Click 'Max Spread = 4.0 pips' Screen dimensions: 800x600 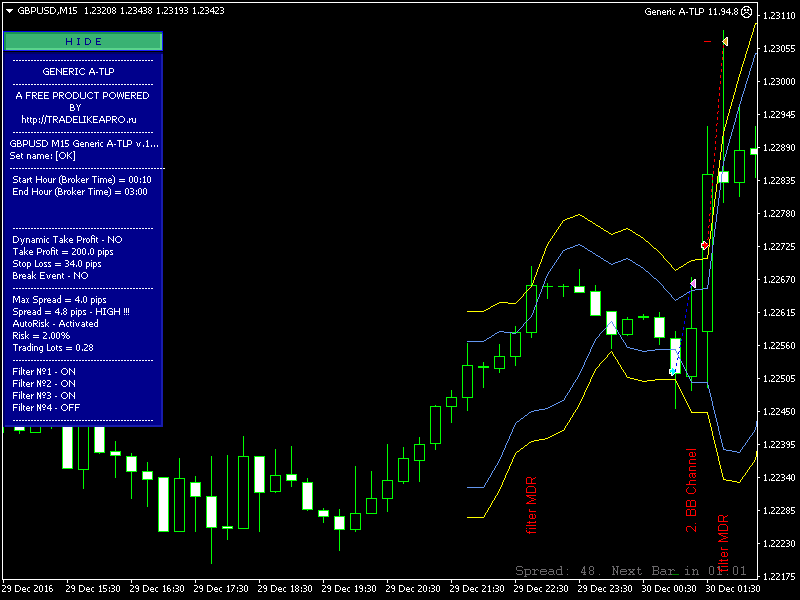(59, 299)
